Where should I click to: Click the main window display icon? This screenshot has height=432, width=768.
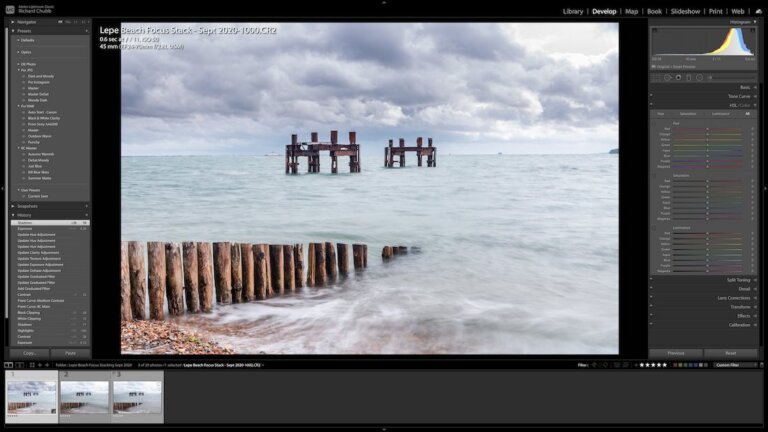click(8, 365)
